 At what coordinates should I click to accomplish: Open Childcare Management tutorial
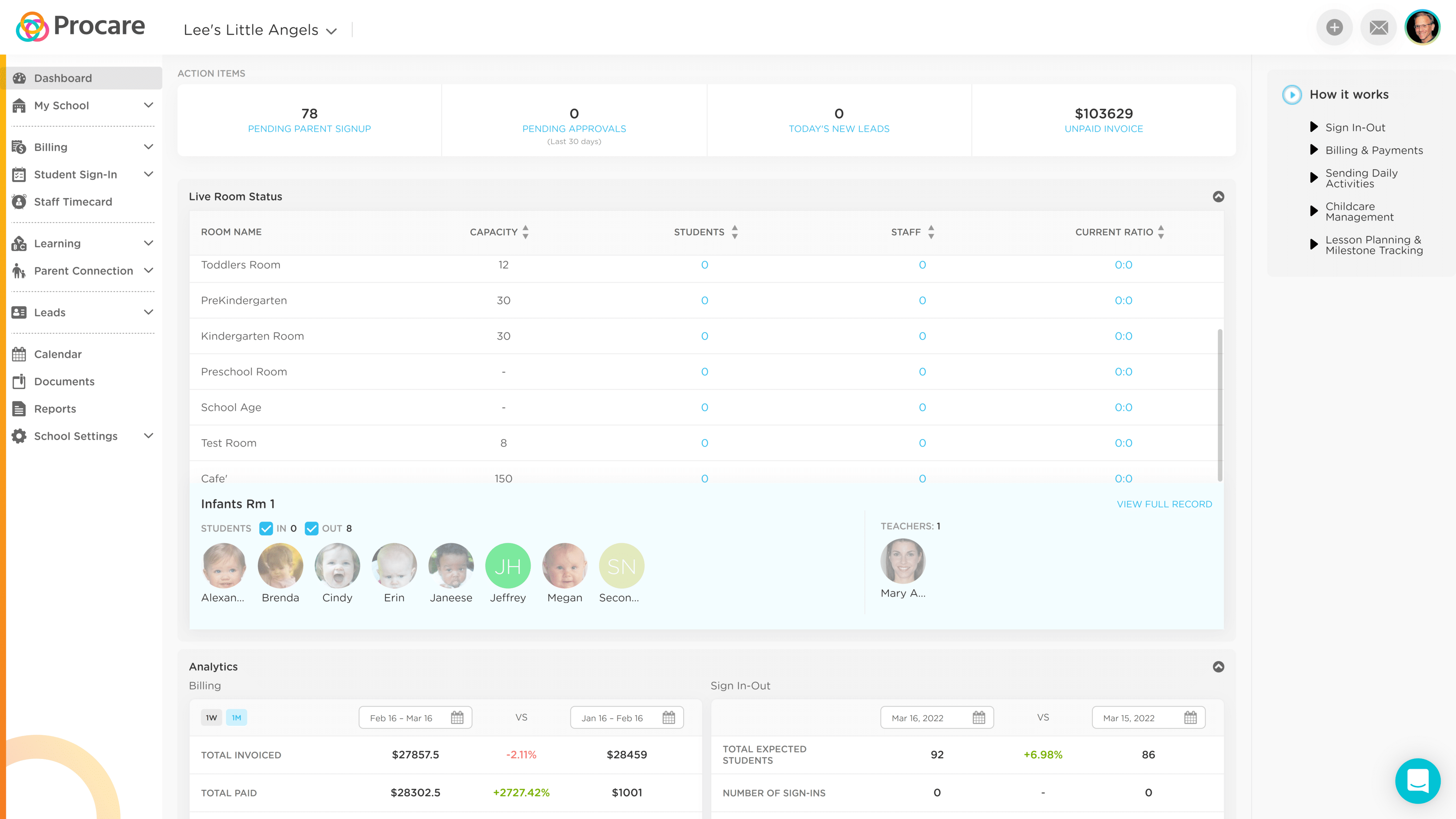(x=1359, y=212)
